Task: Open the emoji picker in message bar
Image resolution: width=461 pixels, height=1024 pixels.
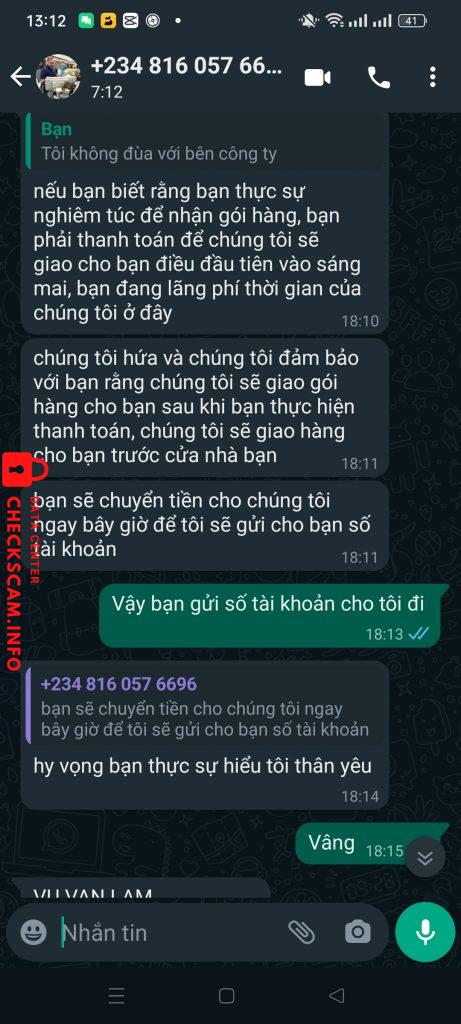Action: click(x=33, y=932)
